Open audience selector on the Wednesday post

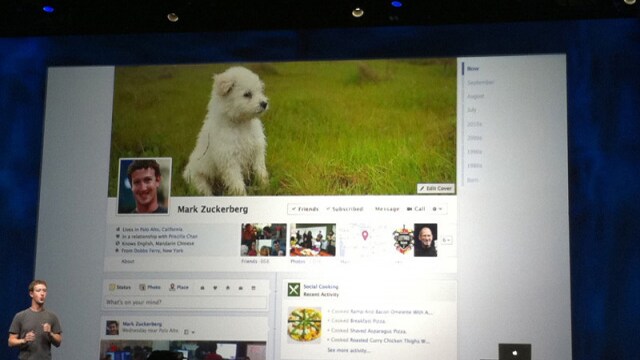189,332
